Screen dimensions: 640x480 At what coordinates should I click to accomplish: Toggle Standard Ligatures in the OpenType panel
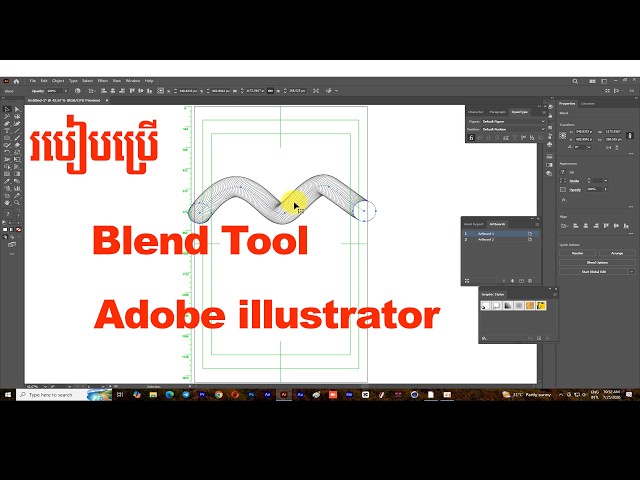pos(471,138)
